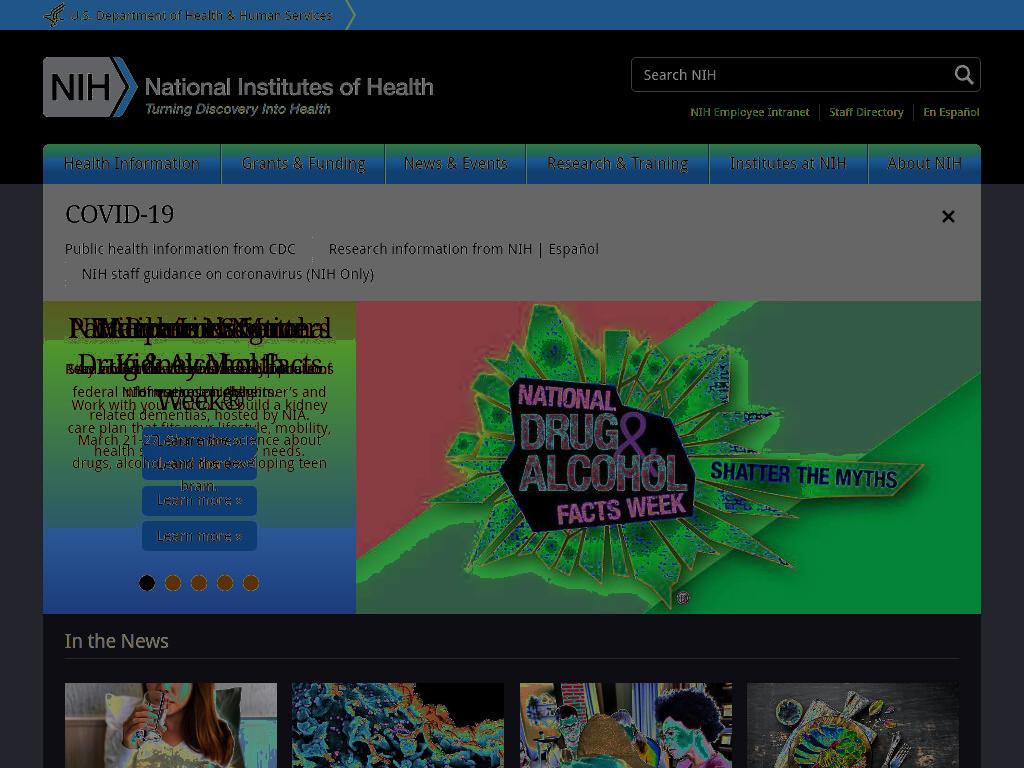Open the Research & Training menu
1024x768 pixels.
(618, 163)
